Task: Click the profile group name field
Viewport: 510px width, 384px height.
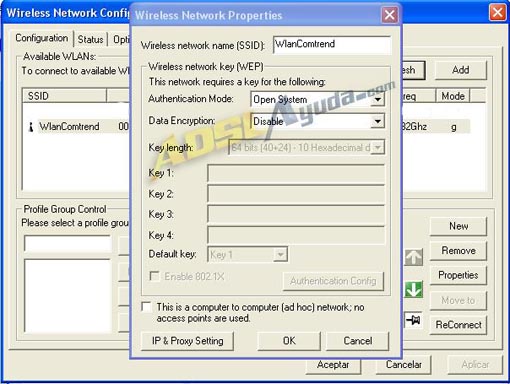Action: pyautogui.click(x=68, y=244)
